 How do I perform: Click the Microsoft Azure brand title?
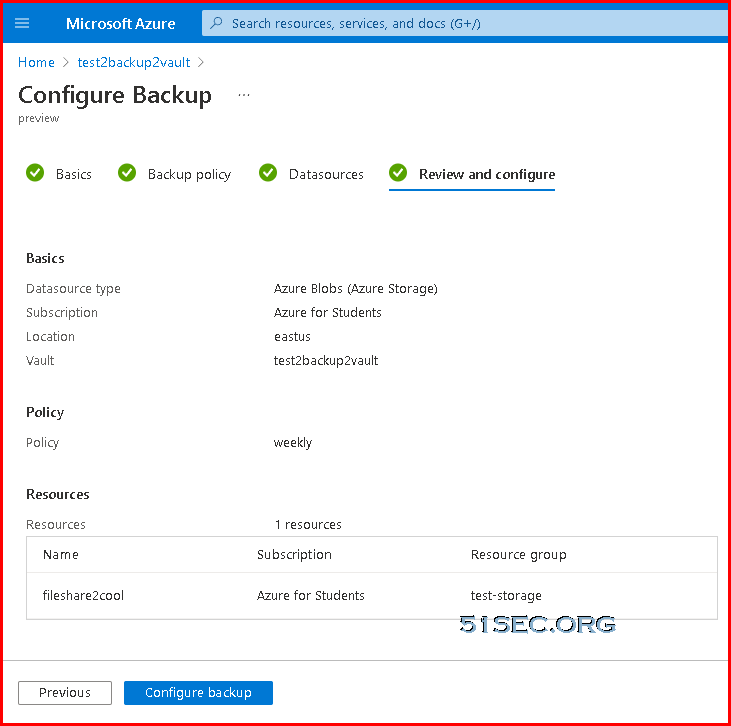[x=121, y=24]
